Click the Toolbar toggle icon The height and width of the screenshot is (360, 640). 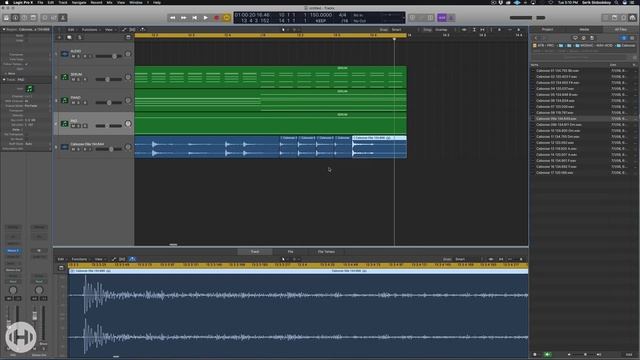click(33, 18)
